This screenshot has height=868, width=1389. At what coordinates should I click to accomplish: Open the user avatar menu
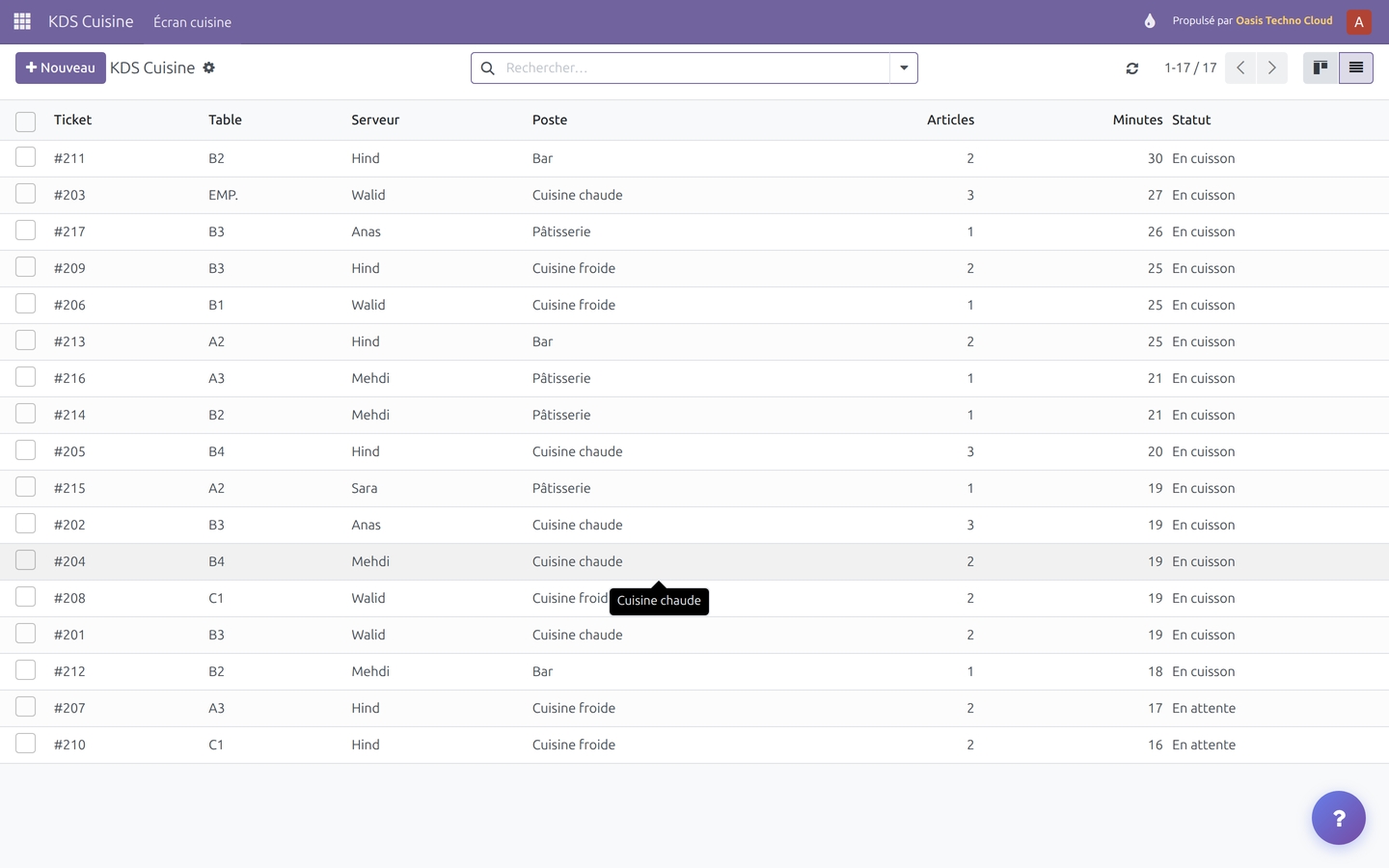click(x=1358, y=21)
